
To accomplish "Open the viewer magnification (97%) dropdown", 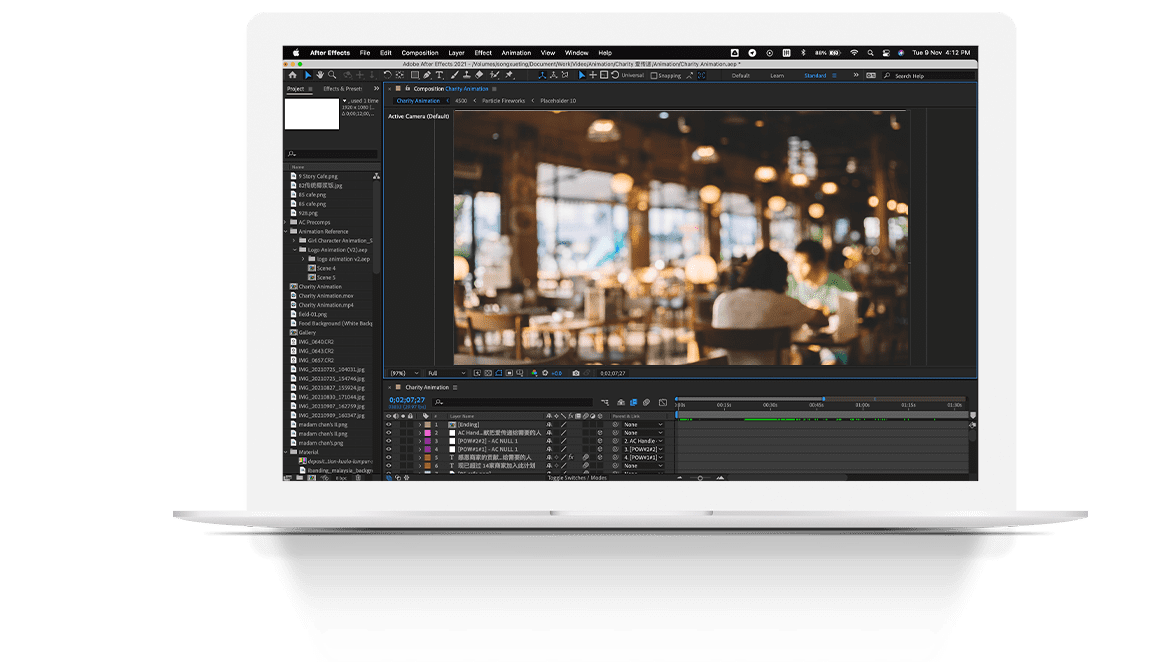I will pyautogui.click(x=402, y=373).
